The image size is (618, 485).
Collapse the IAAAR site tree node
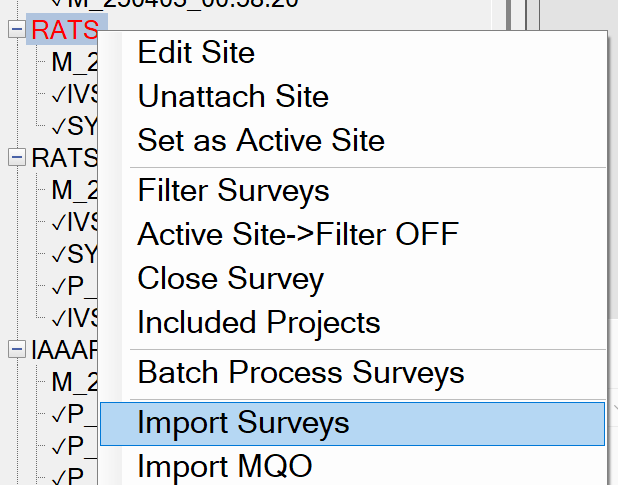coord(17,349)
